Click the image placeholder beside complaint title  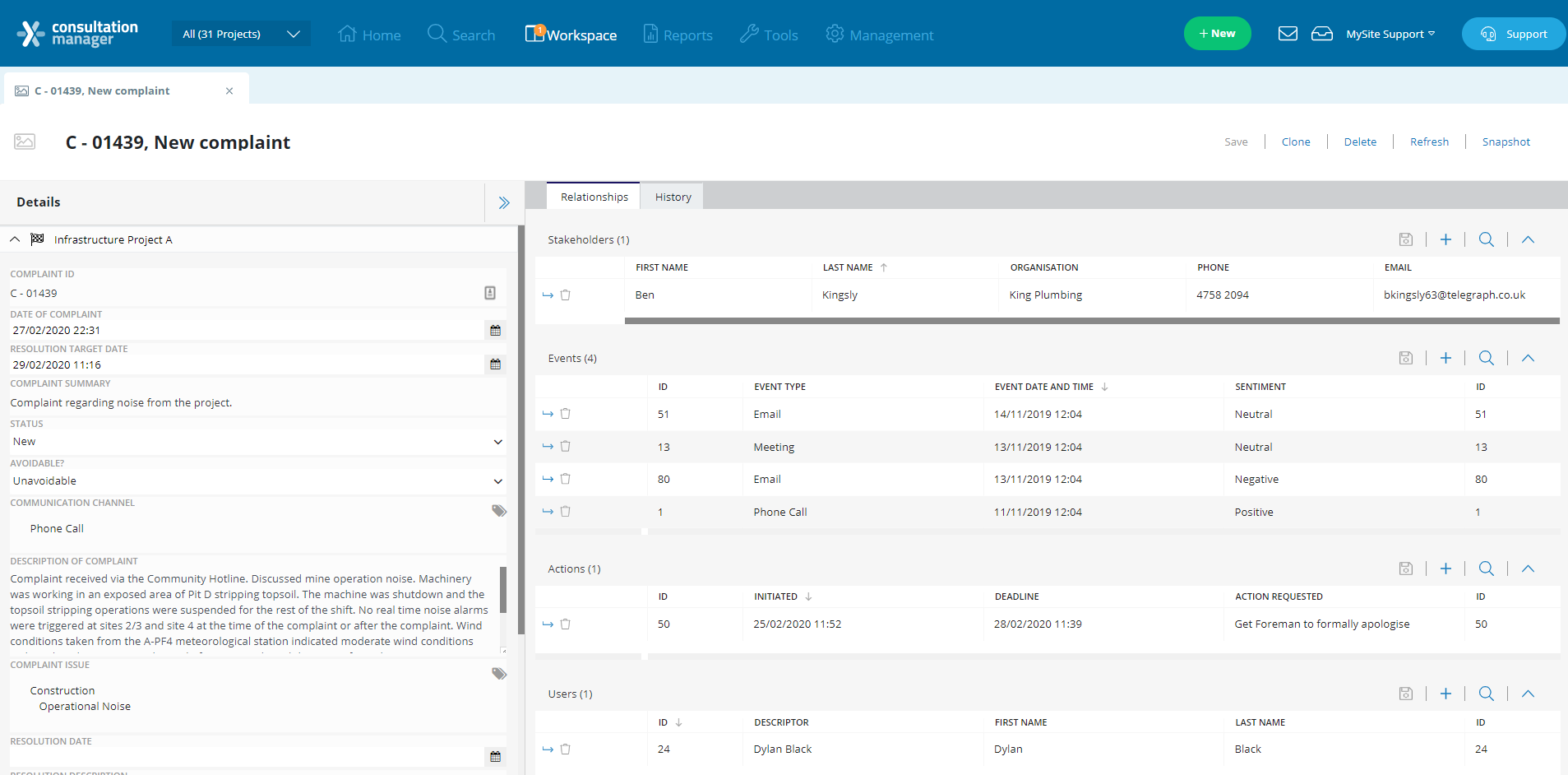tap(25, 142)
